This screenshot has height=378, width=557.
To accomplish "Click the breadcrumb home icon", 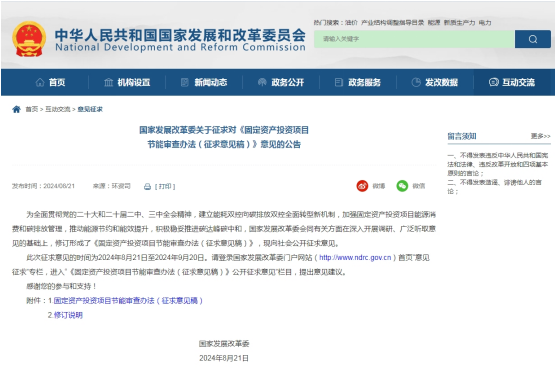I will coord(16,109).
